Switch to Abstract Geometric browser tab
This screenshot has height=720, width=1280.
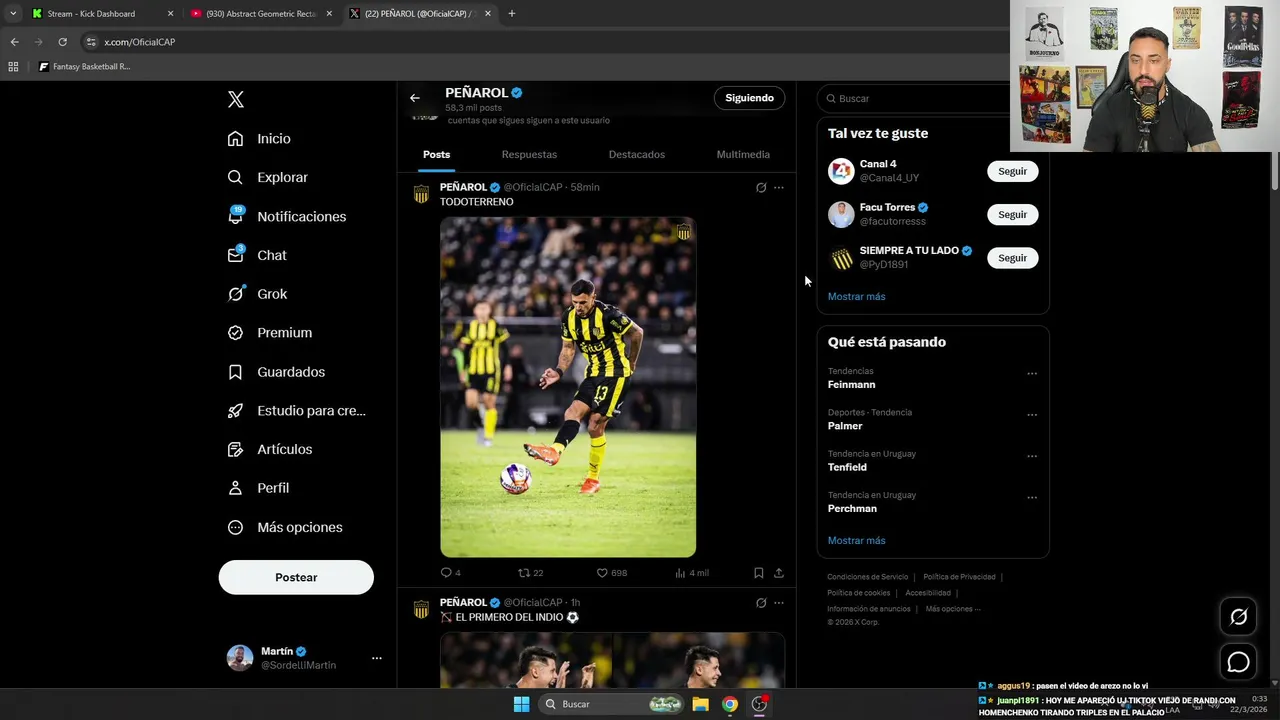pos(261,14)
